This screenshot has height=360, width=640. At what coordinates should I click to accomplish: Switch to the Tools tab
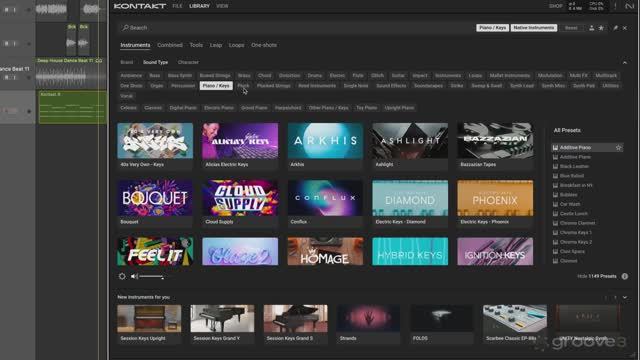pos(196,45)
